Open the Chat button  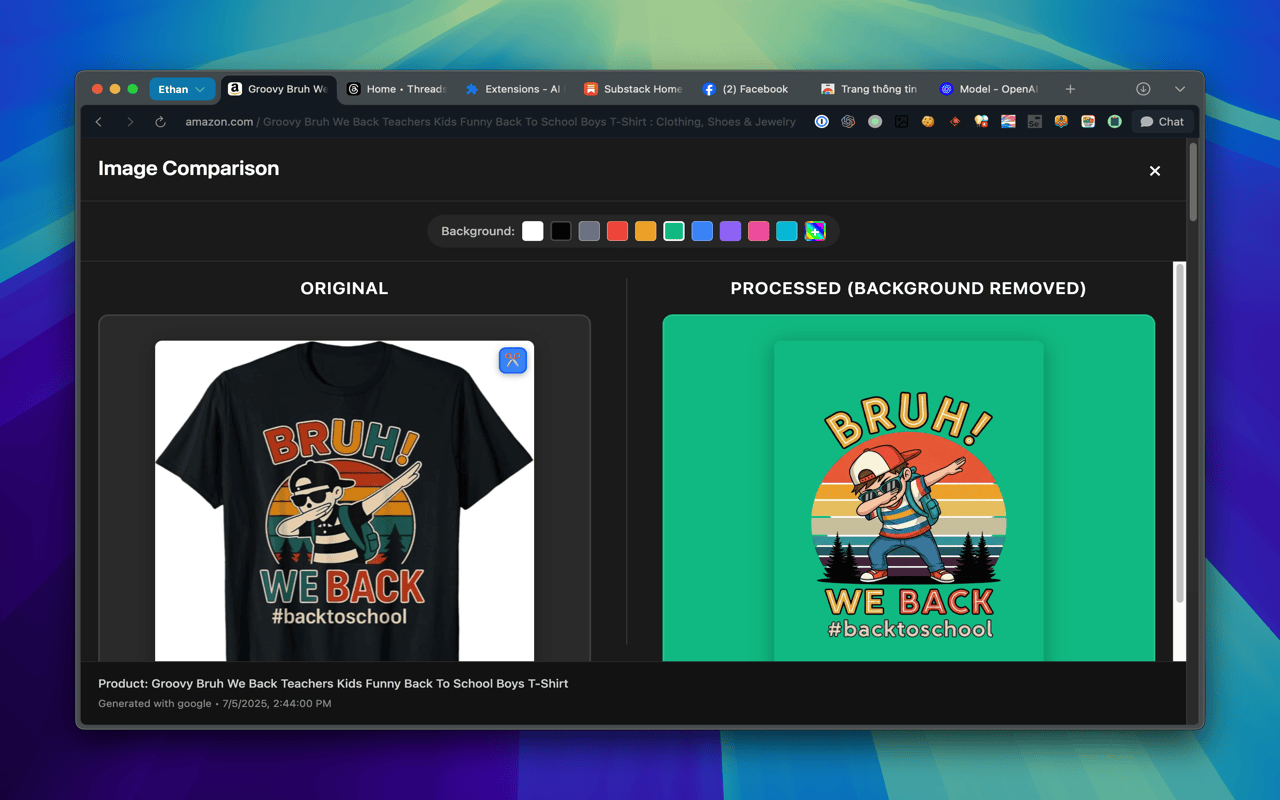coord(1162,122)
